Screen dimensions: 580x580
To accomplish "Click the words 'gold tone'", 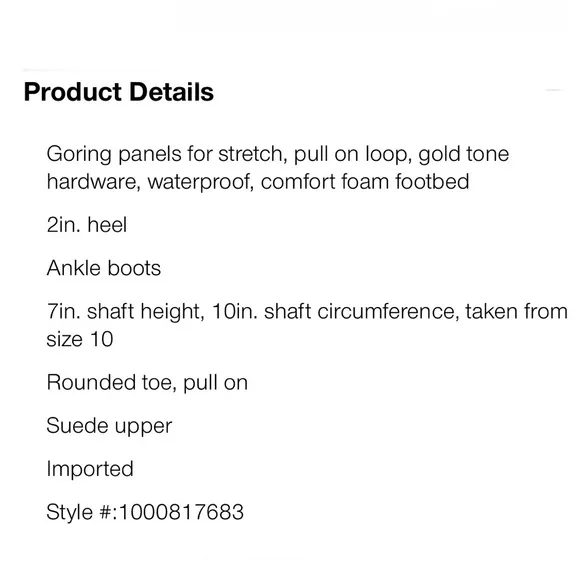I will (x=464, y=154).
